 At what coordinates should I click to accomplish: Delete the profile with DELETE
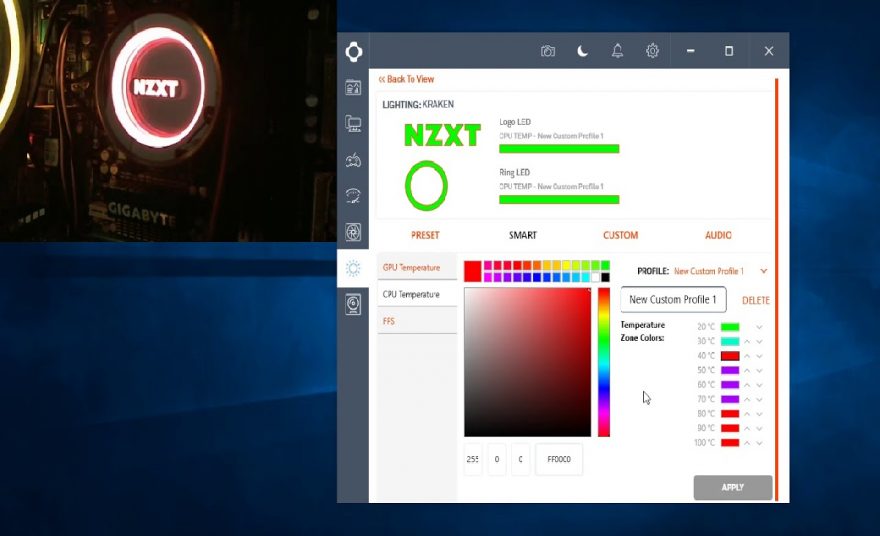coord(755,300)
